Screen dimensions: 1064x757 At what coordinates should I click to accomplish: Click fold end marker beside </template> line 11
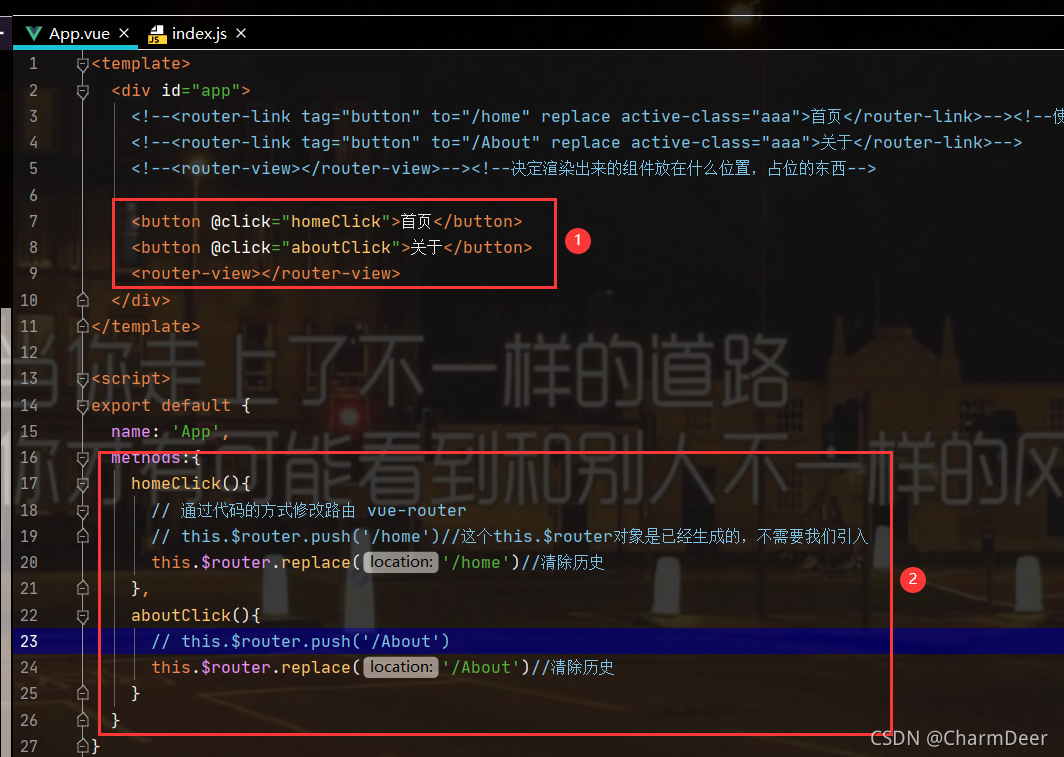point(83,326)
